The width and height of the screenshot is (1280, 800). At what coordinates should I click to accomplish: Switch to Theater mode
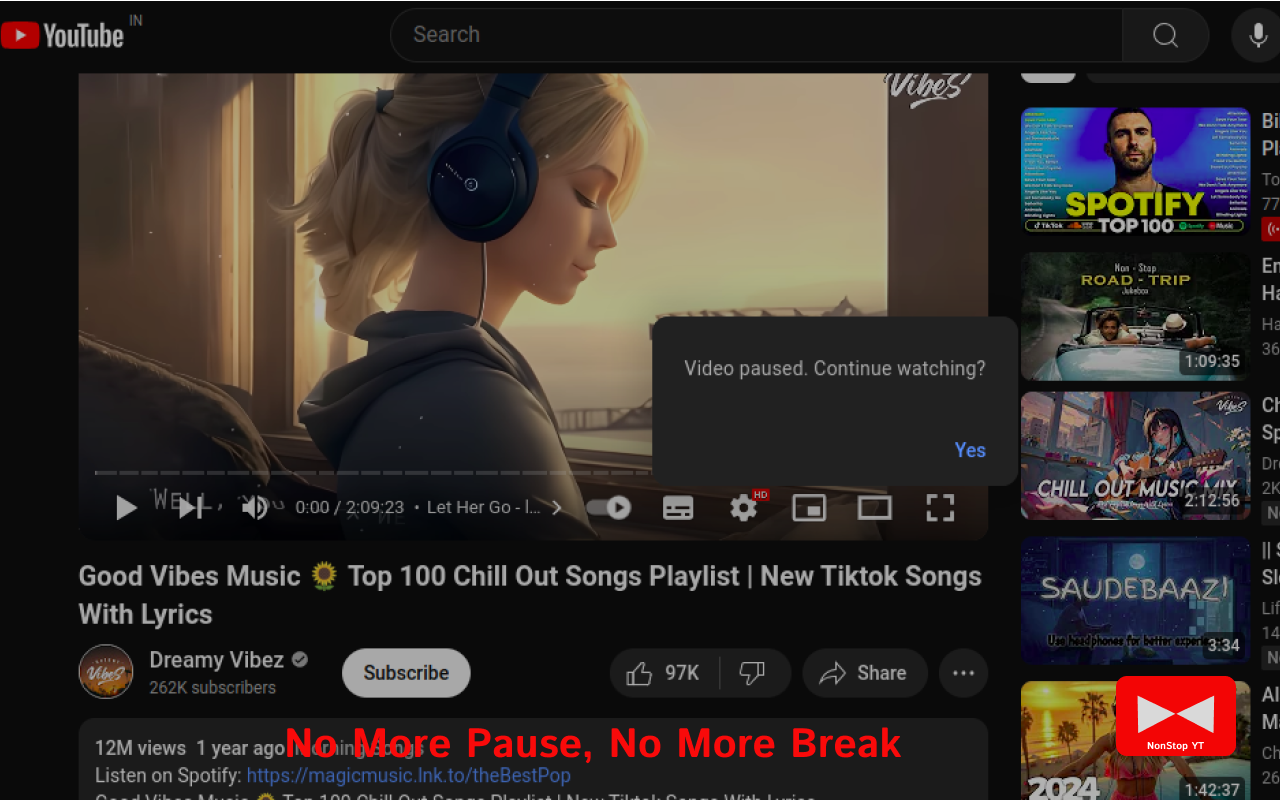coord(874,508)
